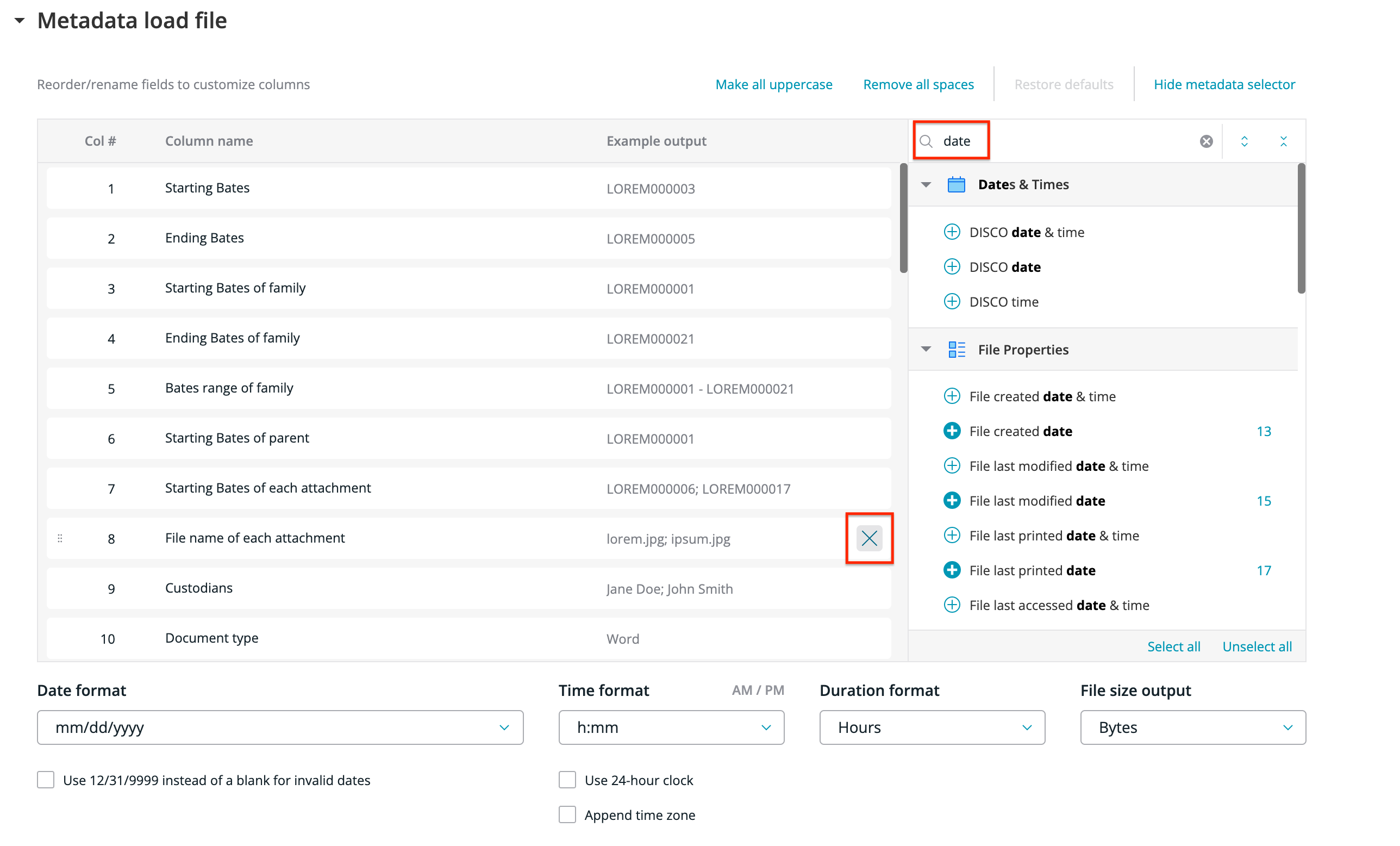The width and height of the screenshot is (1400, 846).
Task: Add File last accessed date & time
Action: (952, 605)
